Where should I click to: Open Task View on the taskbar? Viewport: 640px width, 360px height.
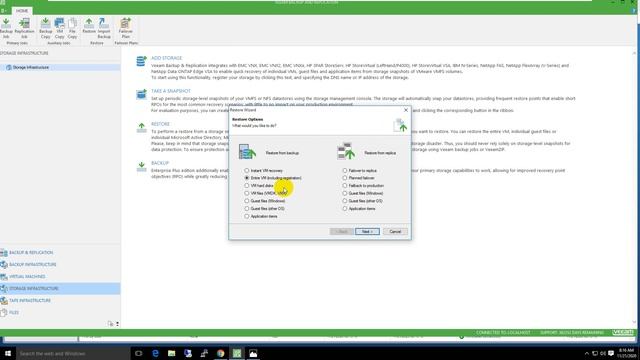(138, 353)
